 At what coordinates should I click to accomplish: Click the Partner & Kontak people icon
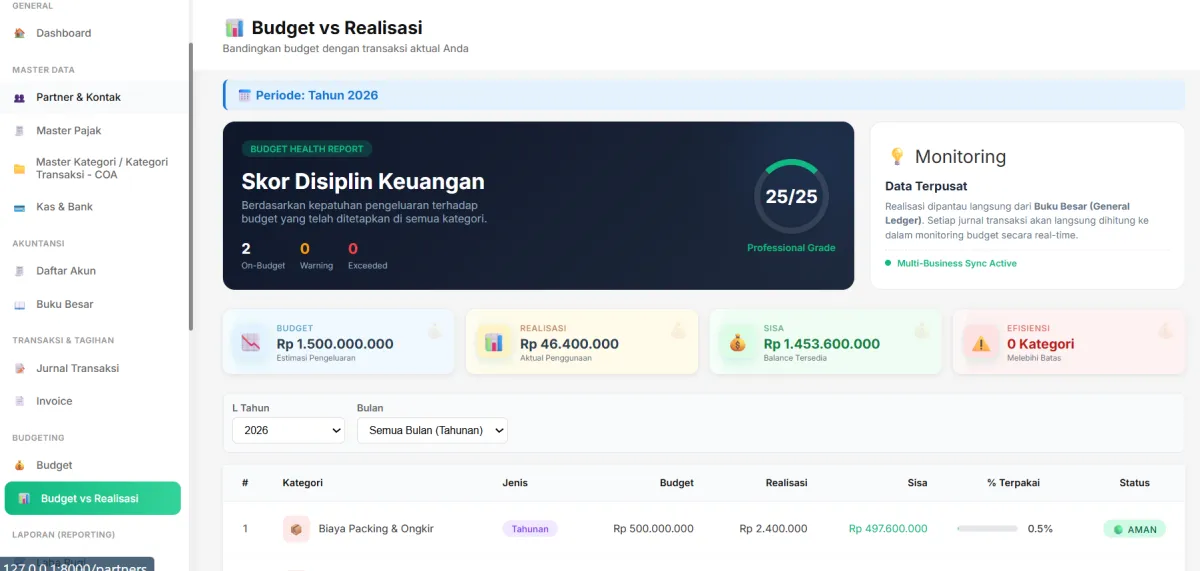pyautogui.click(x=19, y=98)
